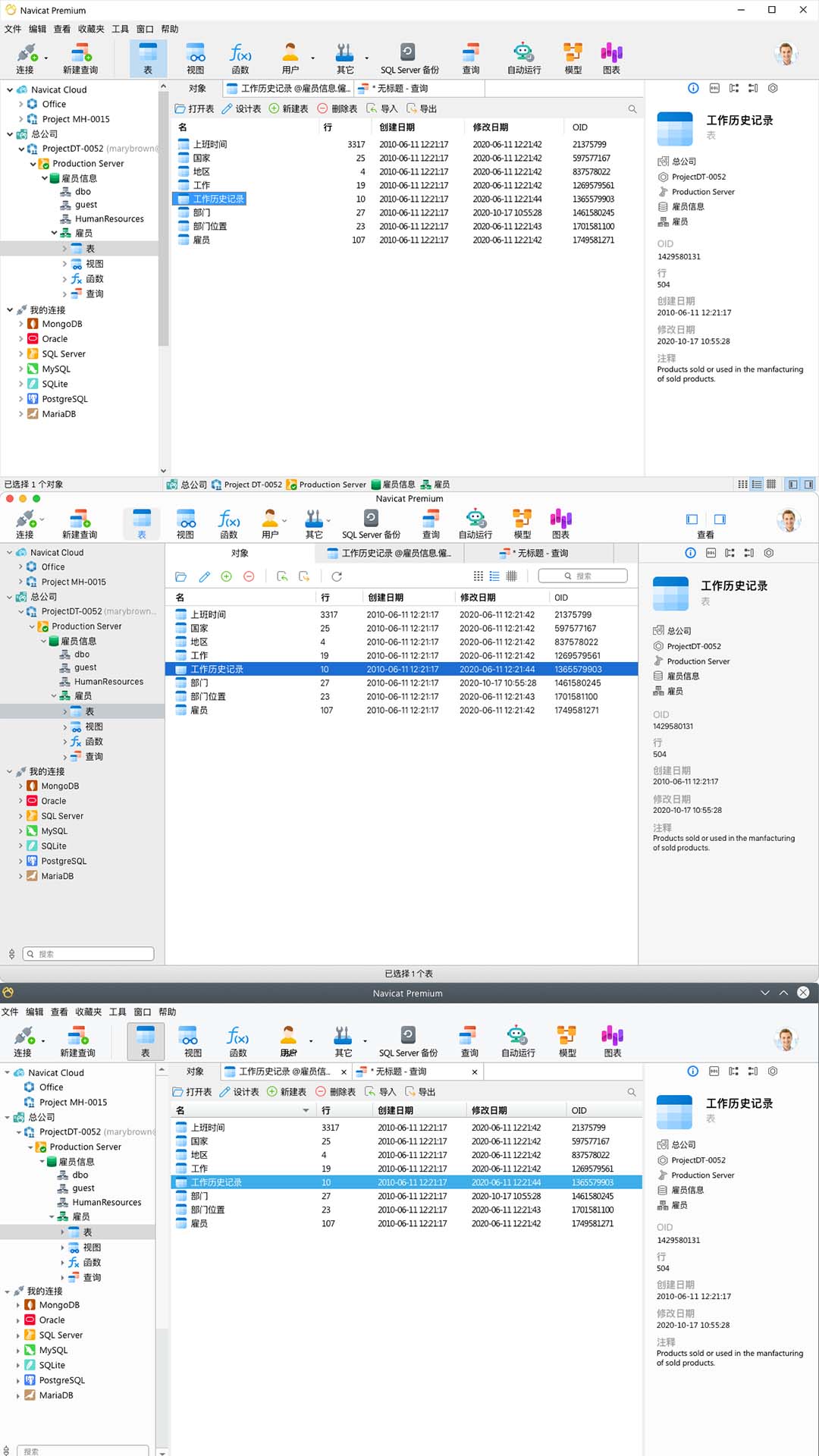The height and width of the screenshot is (1456, 819).
Task: Click the green plus new-table icon in the macOS window
Action: [226, 576]
